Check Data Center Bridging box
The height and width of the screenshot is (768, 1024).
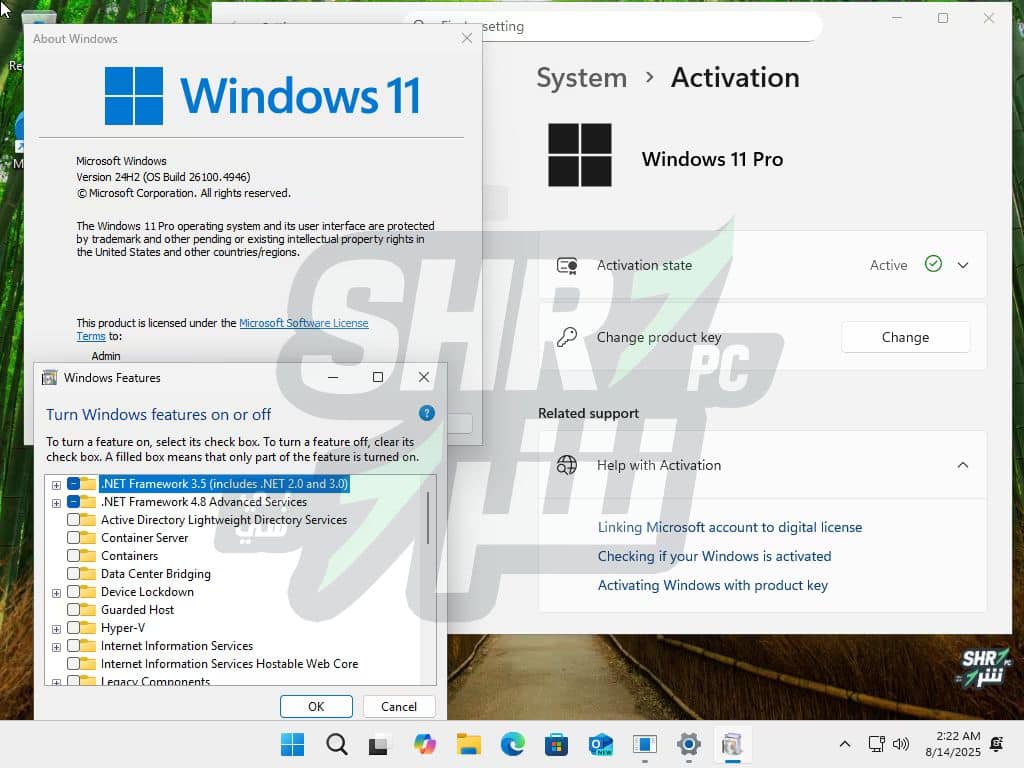[x=73, y=573]
